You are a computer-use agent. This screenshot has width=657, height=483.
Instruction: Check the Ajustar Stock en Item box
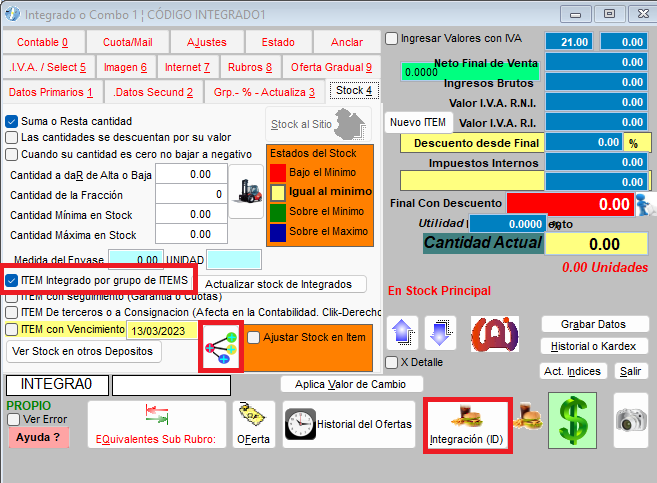[253, 337]
